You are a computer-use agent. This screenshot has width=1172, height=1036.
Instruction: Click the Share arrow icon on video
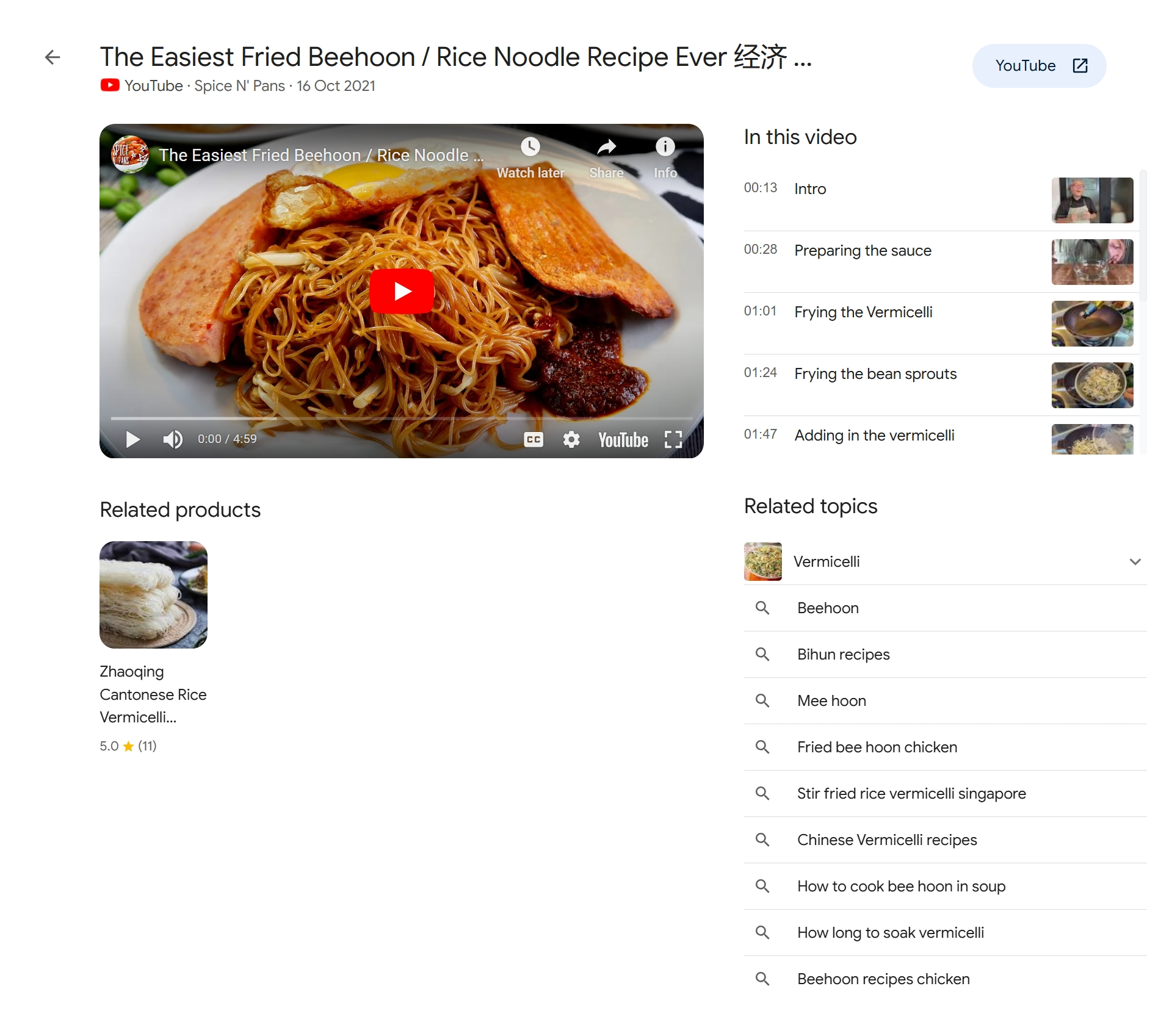(x=606, y=146)
